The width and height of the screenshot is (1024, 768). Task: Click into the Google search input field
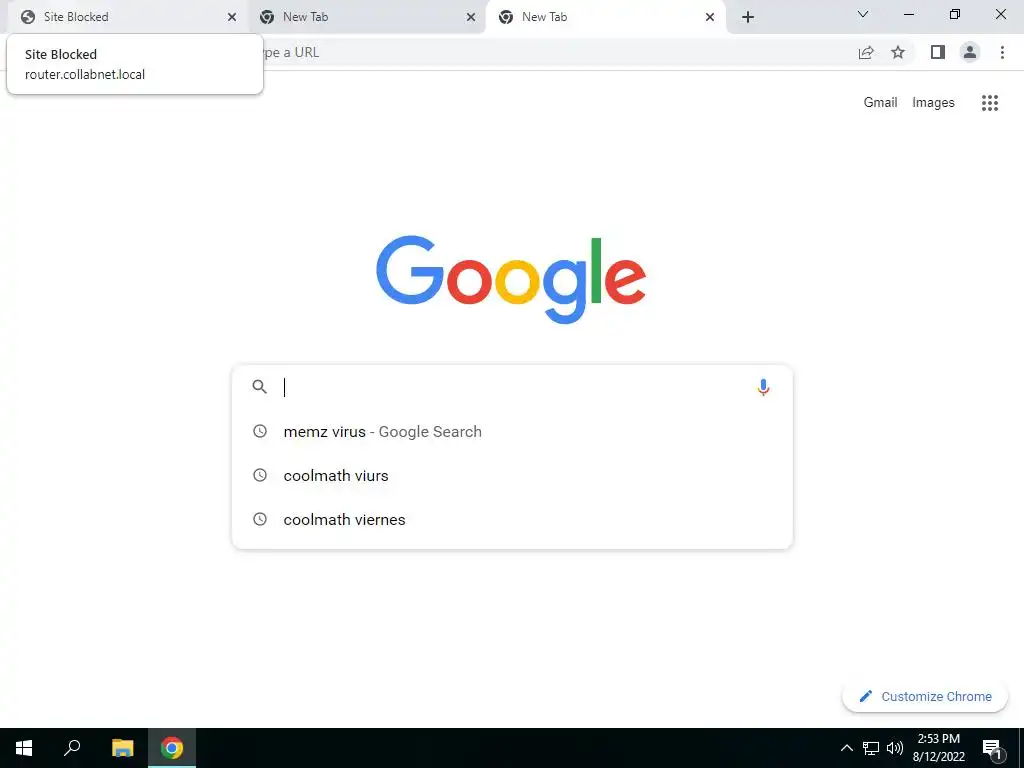(513, 387)
